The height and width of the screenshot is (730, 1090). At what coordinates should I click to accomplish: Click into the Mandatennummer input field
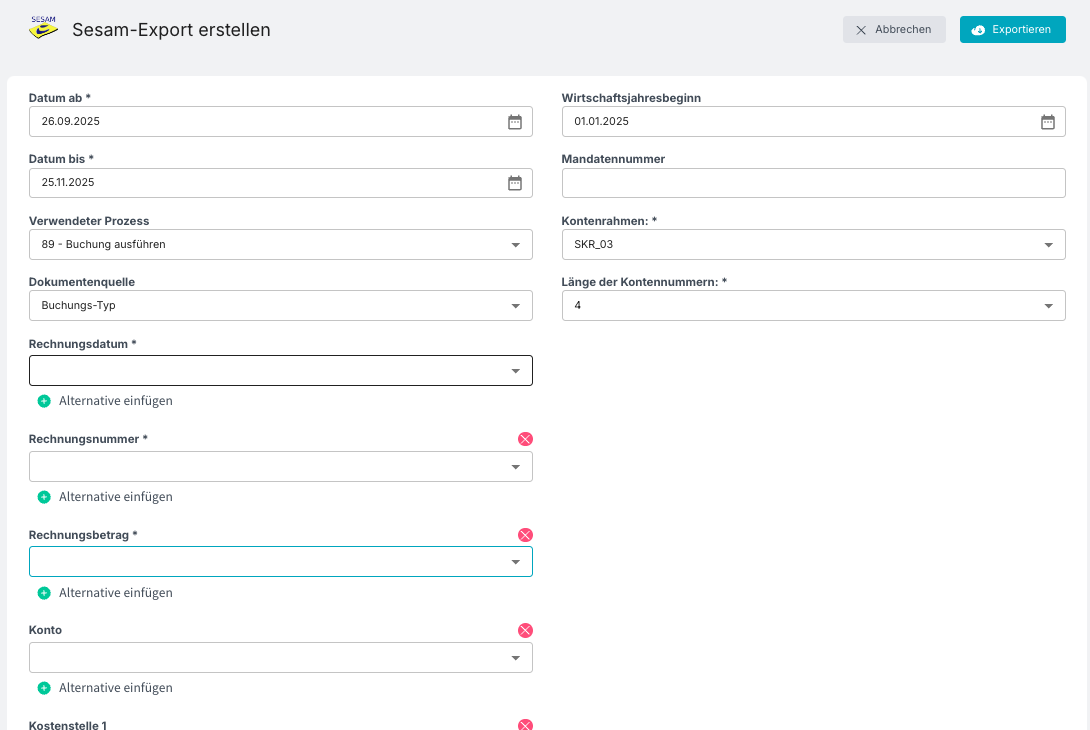pyautogui.click(x=813, y=183)
